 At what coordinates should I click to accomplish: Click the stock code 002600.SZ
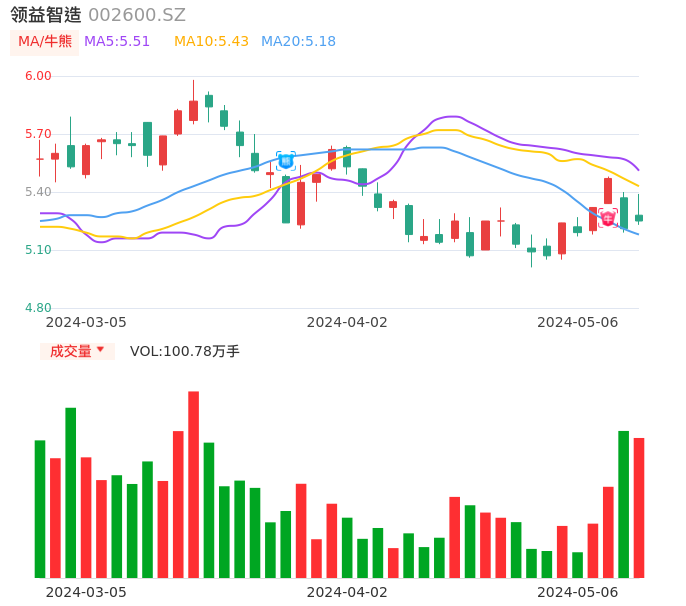click(137, 15)
